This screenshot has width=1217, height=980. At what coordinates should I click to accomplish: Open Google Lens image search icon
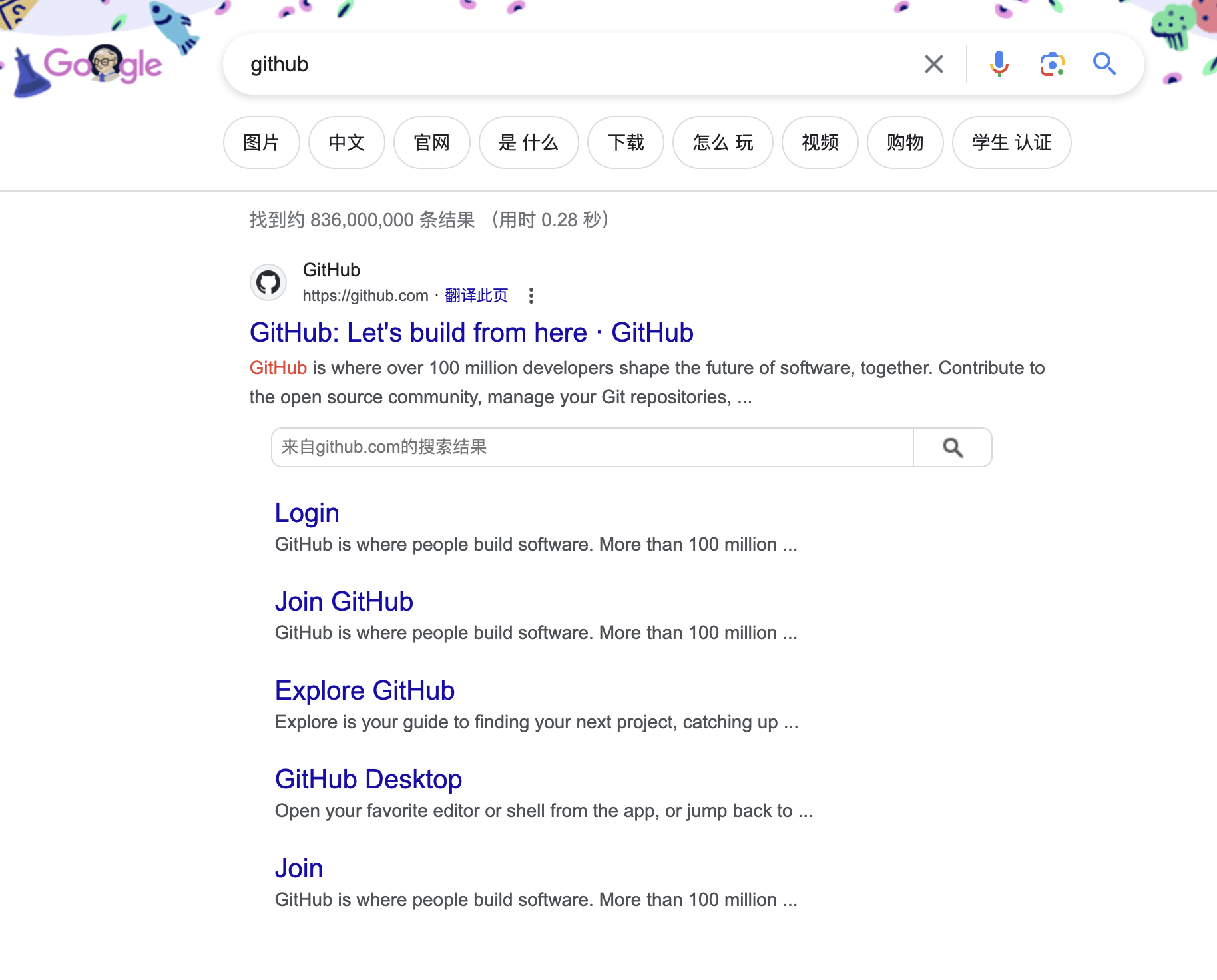[x=1052, y=64]
